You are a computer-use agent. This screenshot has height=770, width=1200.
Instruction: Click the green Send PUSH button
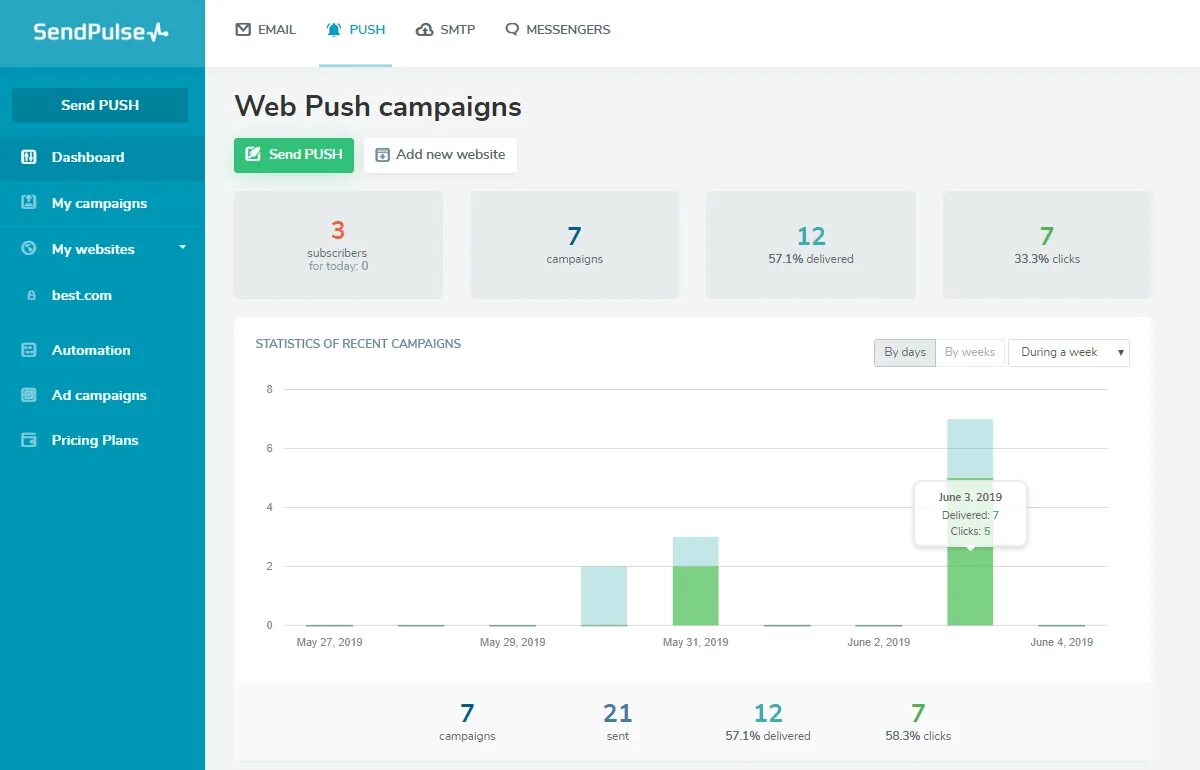(294, 155)
